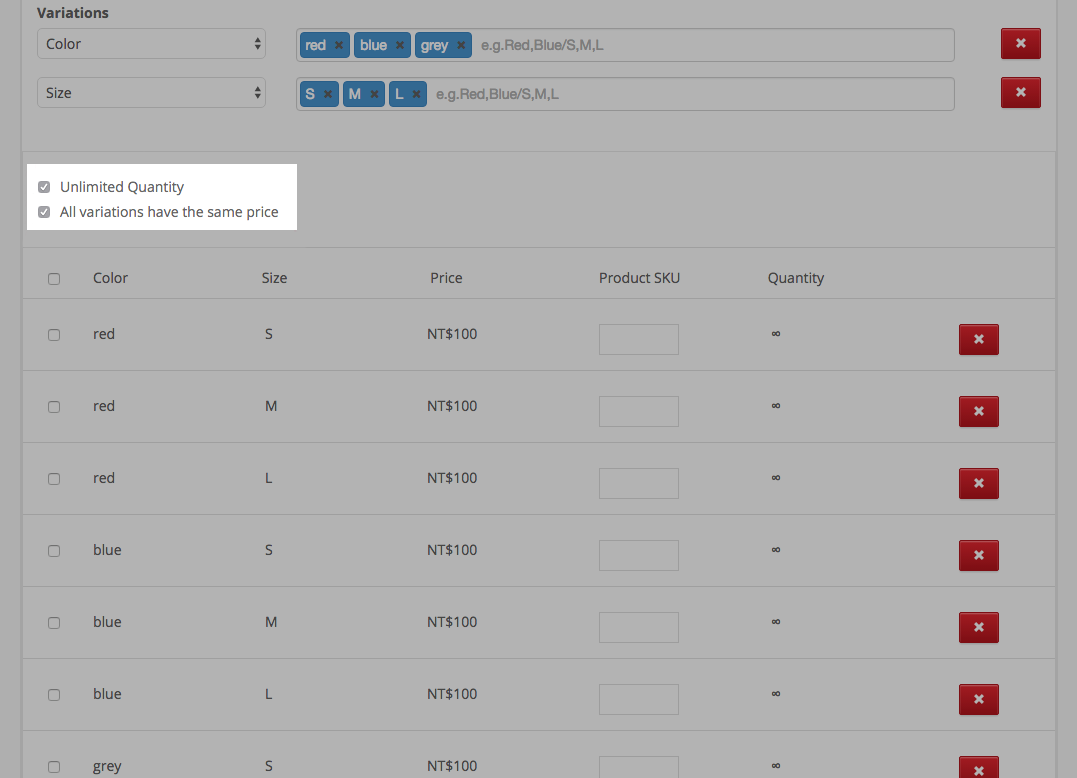Remove the blue color tag
This screenshot has height=778, width=1077.
pos(400,45)
